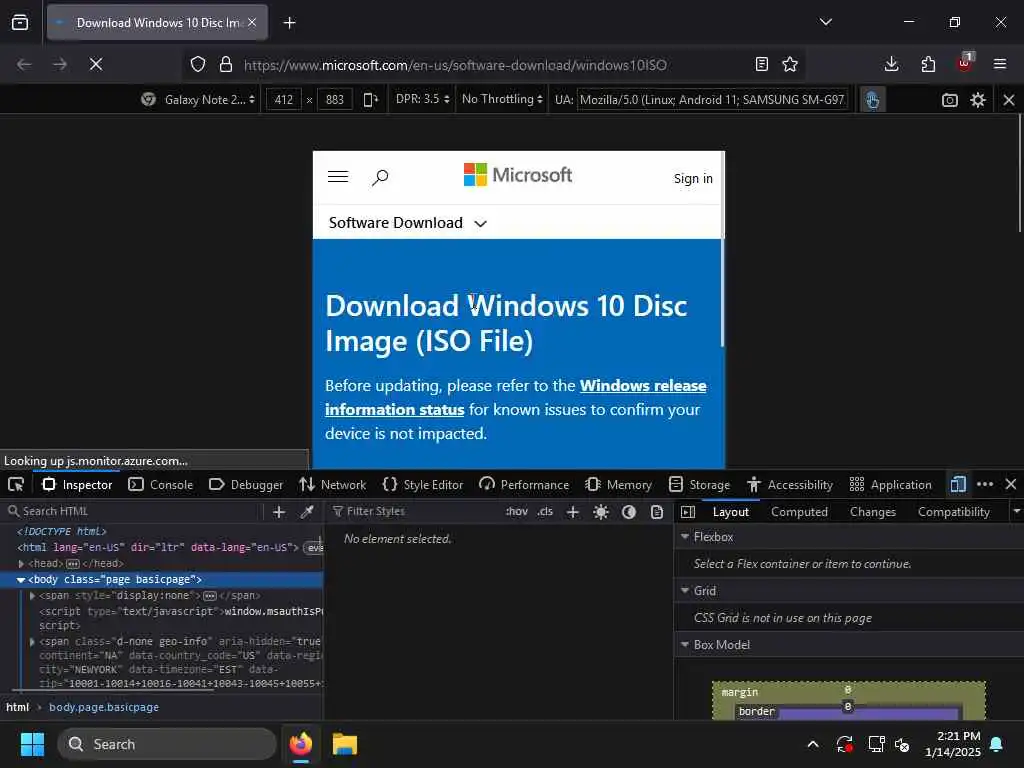1024x768 pixels.
Task: Open the Extensions menu
Action: [x=928, y=64]
